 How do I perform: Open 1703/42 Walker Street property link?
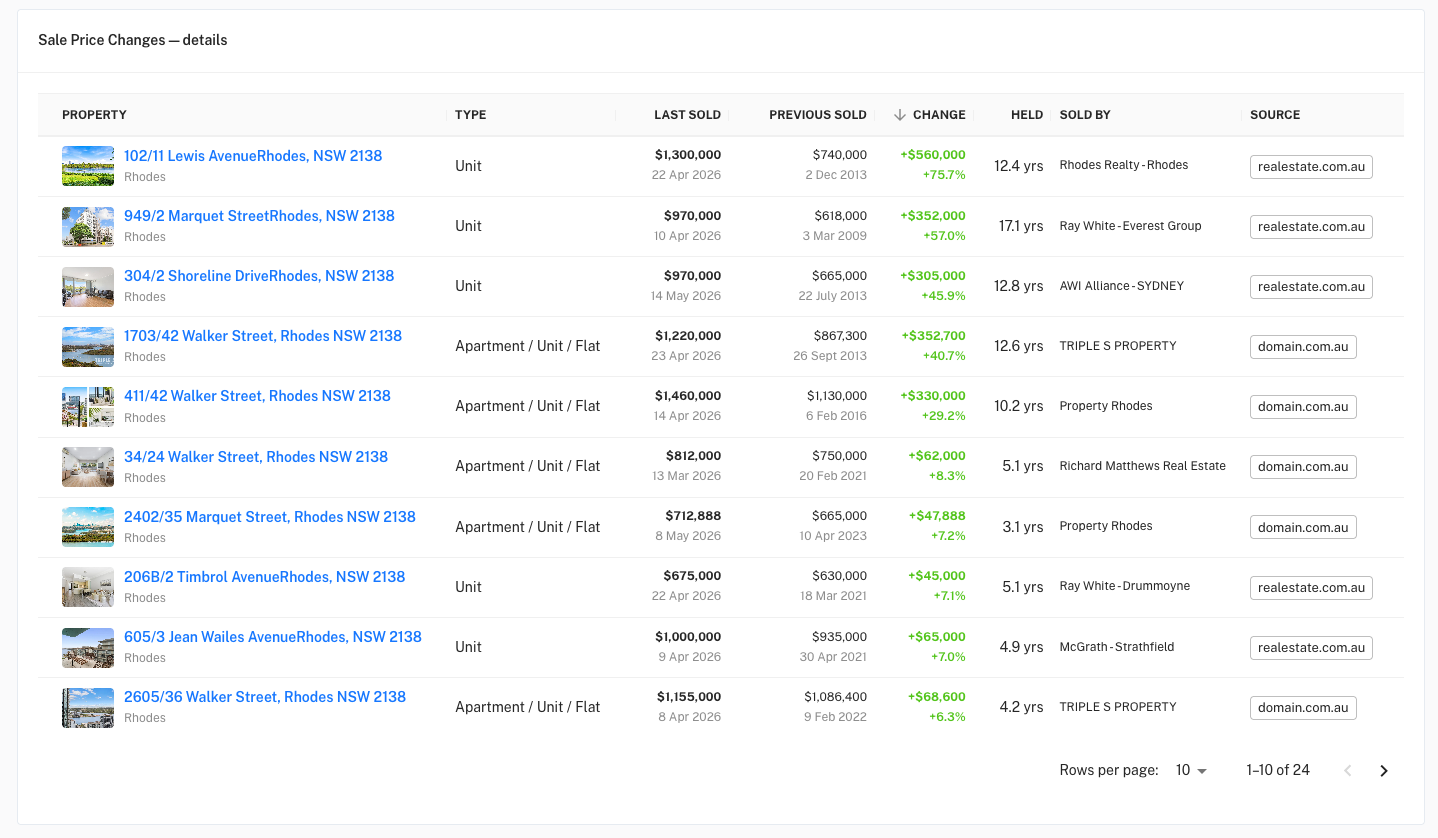(263, 336)
